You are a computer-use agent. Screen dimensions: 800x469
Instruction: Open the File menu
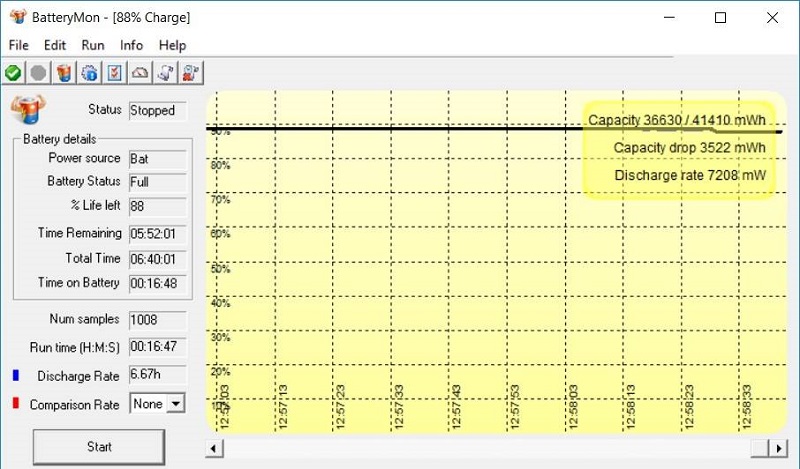point(18,45)
